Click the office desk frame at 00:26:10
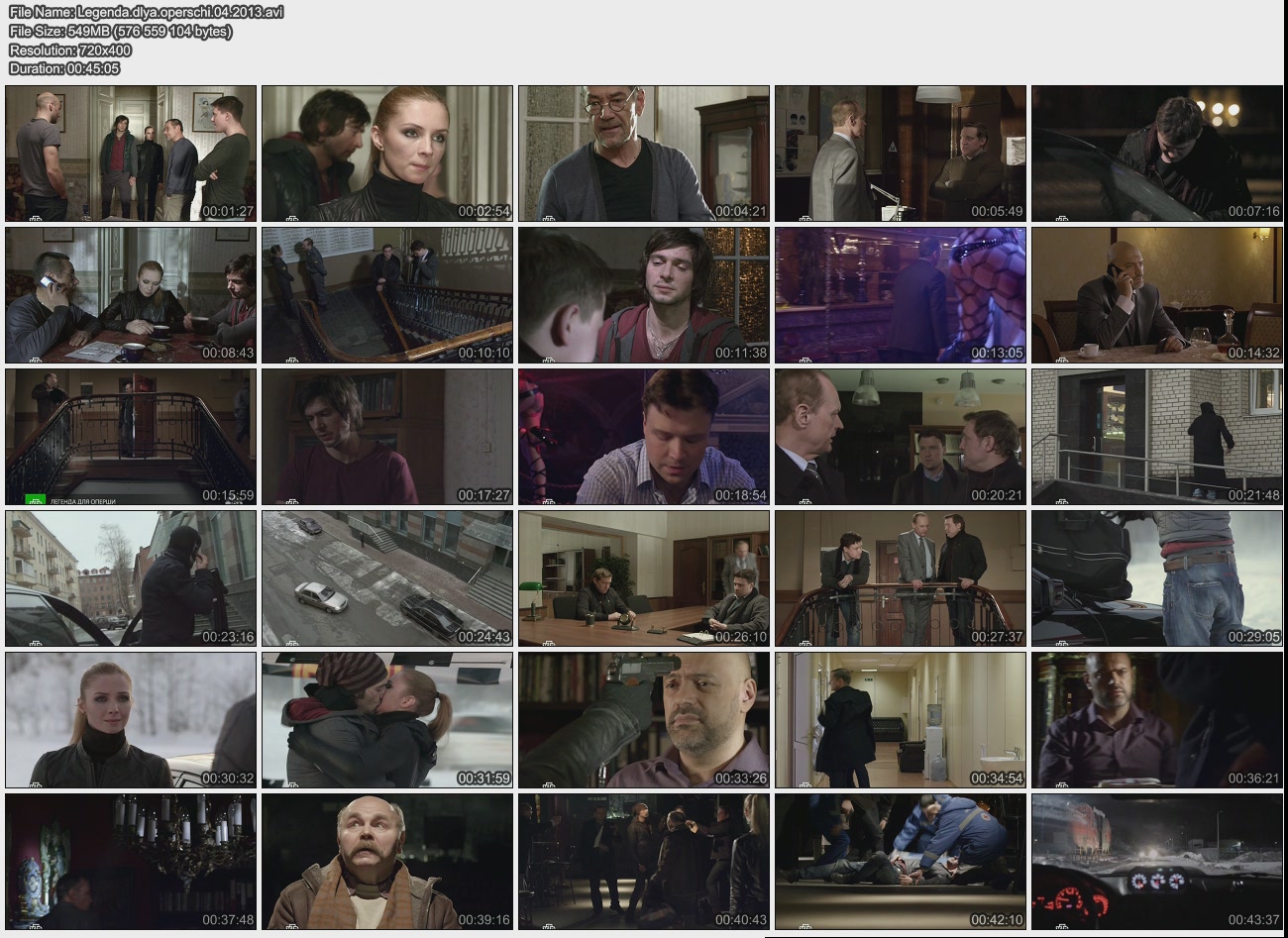Viewport: 1288px width, 938px height. 644,578
